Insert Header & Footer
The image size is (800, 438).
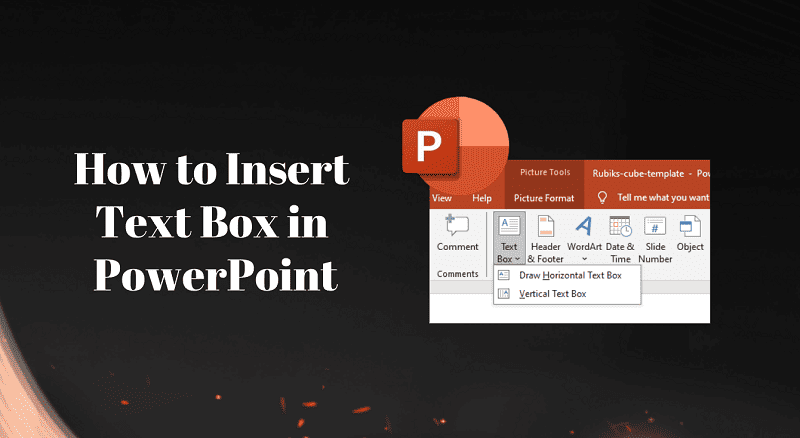[545, 239]
